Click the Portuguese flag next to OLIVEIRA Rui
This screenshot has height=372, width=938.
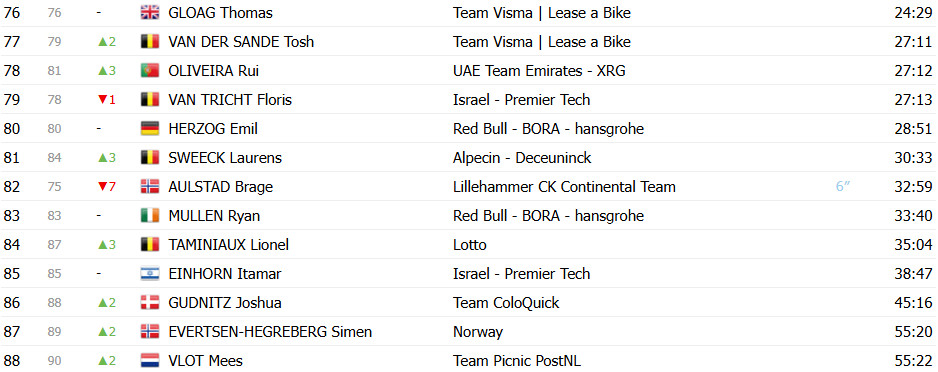150,71
